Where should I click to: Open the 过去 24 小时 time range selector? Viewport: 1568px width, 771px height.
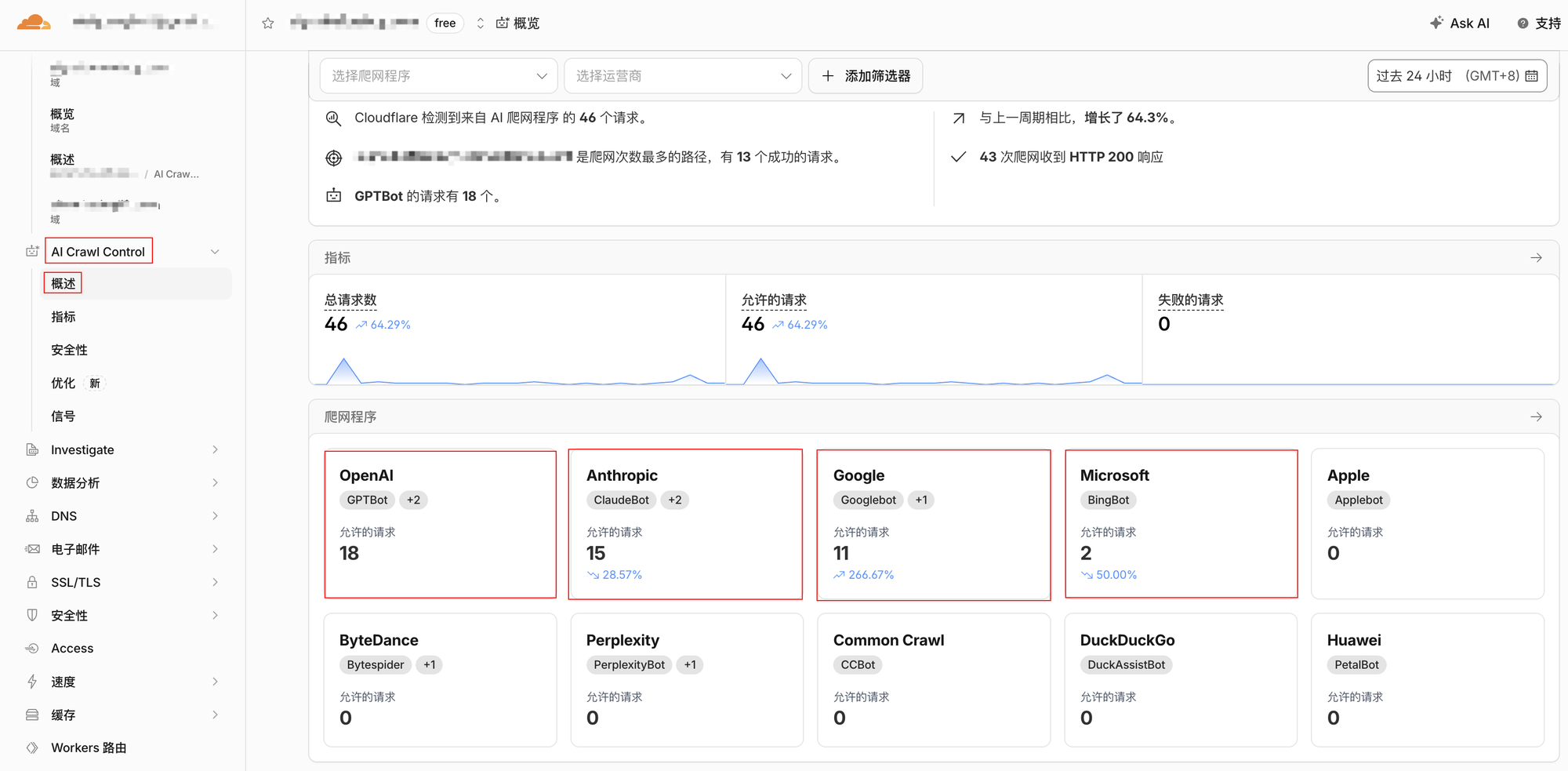1457,76
